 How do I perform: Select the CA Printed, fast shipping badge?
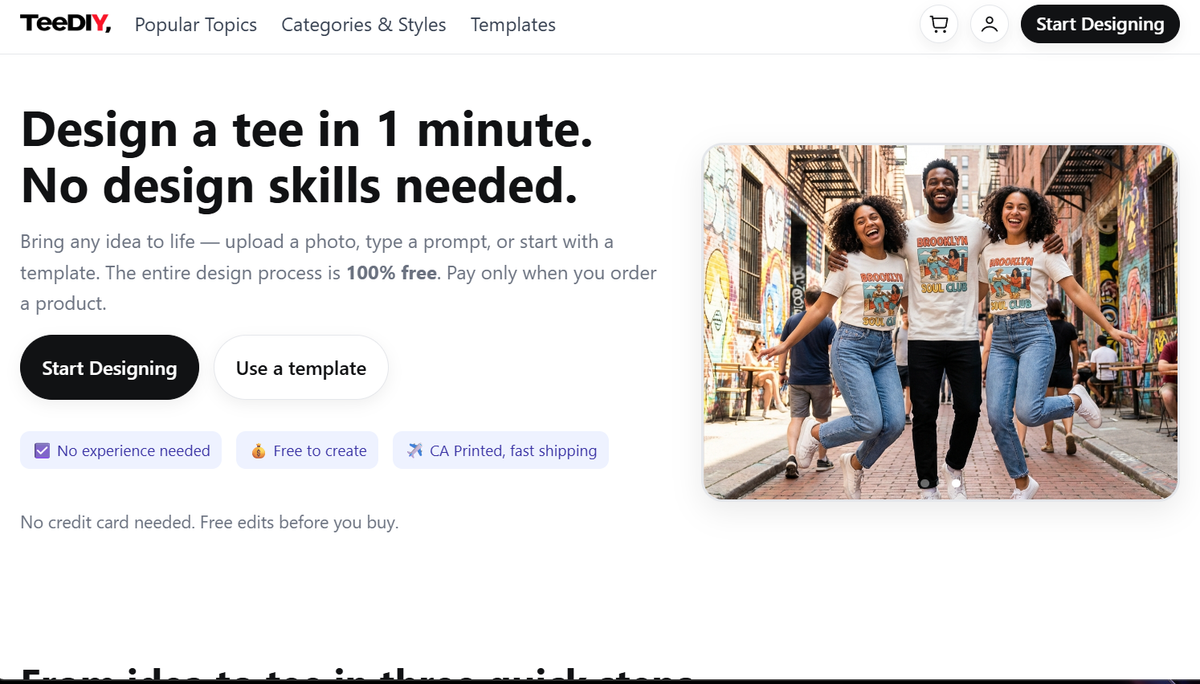(500, 450)
